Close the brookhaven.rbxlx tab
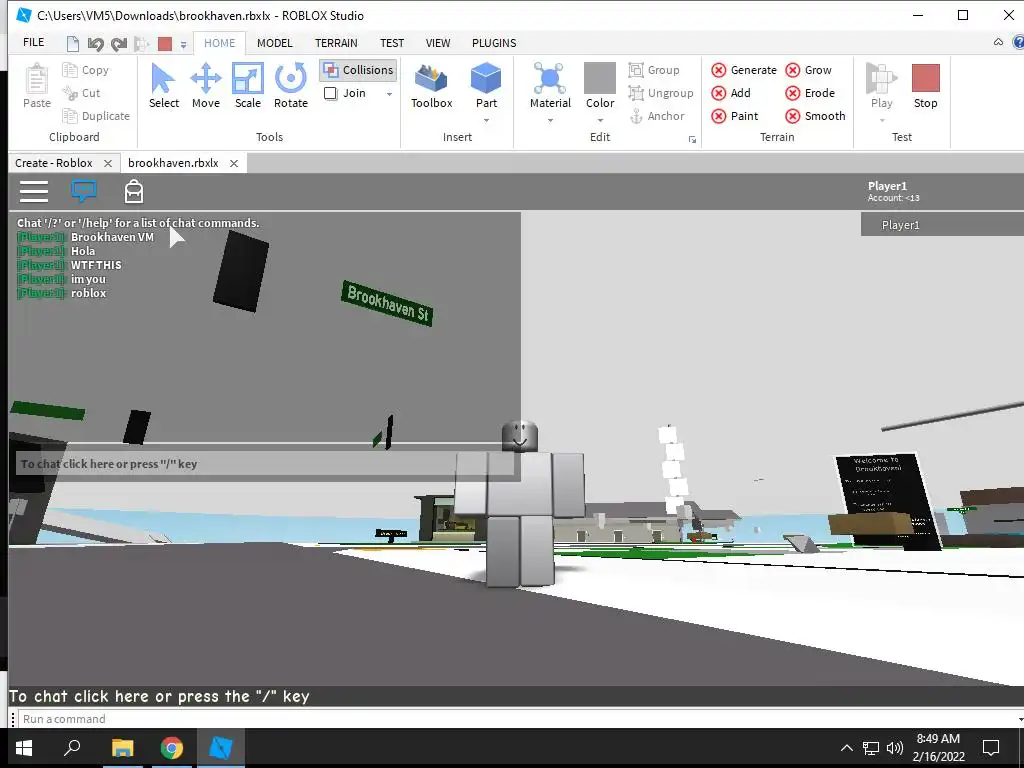Viewport: 1024px width, 768px height. [x=234, y=163]
